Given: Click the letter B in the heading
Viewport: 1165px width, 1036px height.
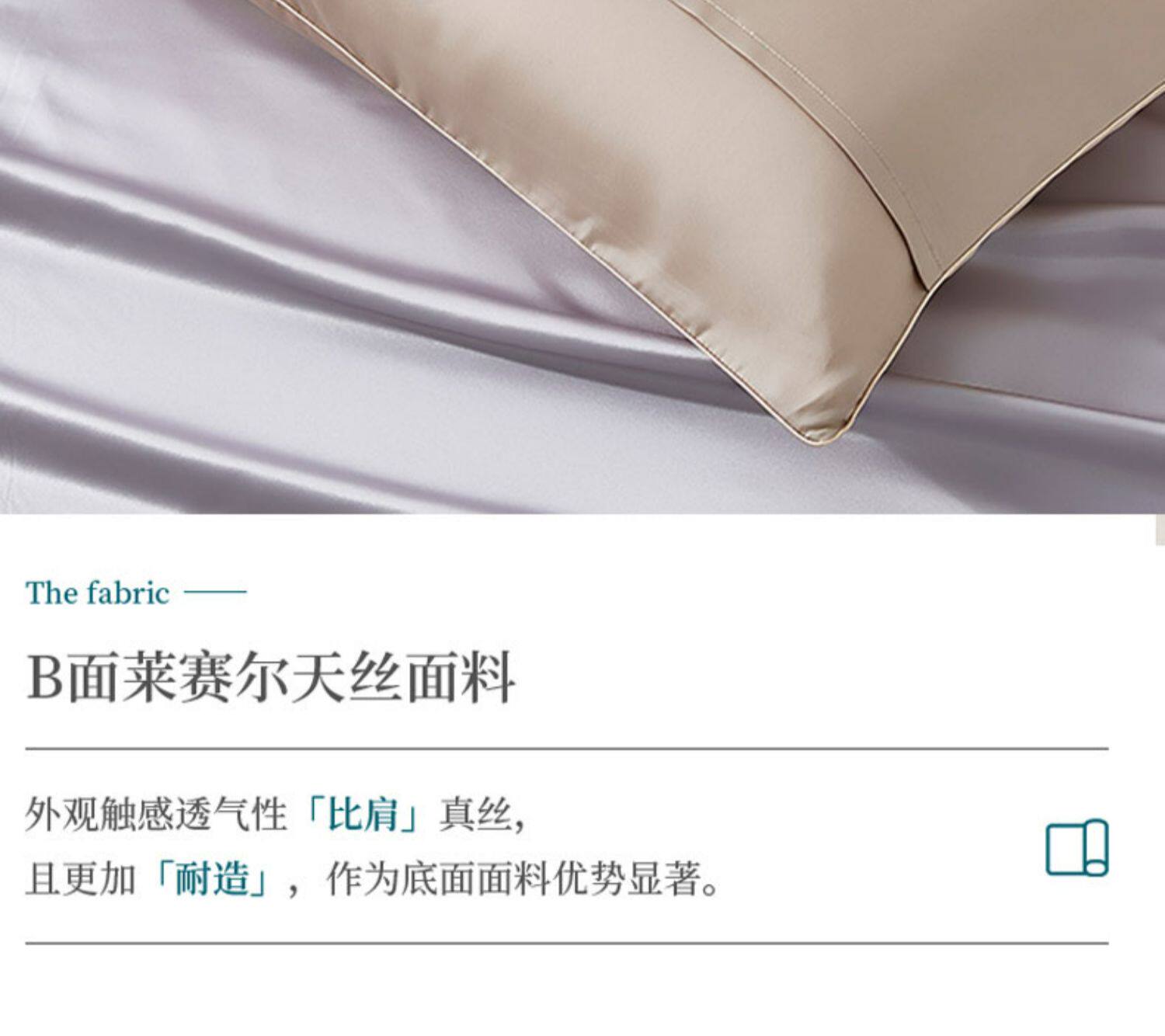Looking at the screenshot, I should 44,678.
